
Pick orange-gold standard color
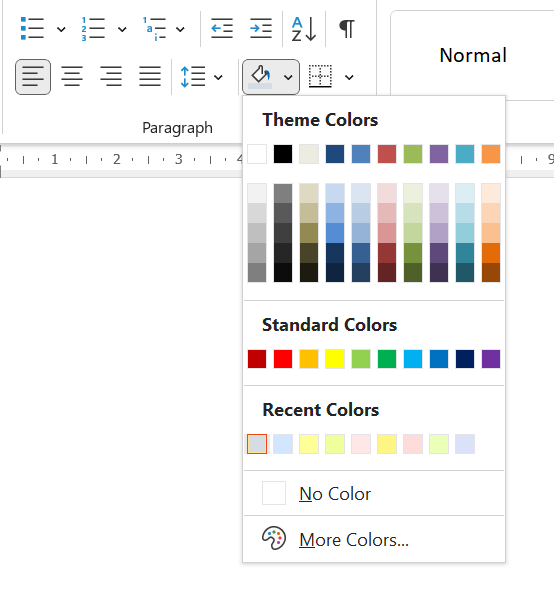[x=309, y=359]
